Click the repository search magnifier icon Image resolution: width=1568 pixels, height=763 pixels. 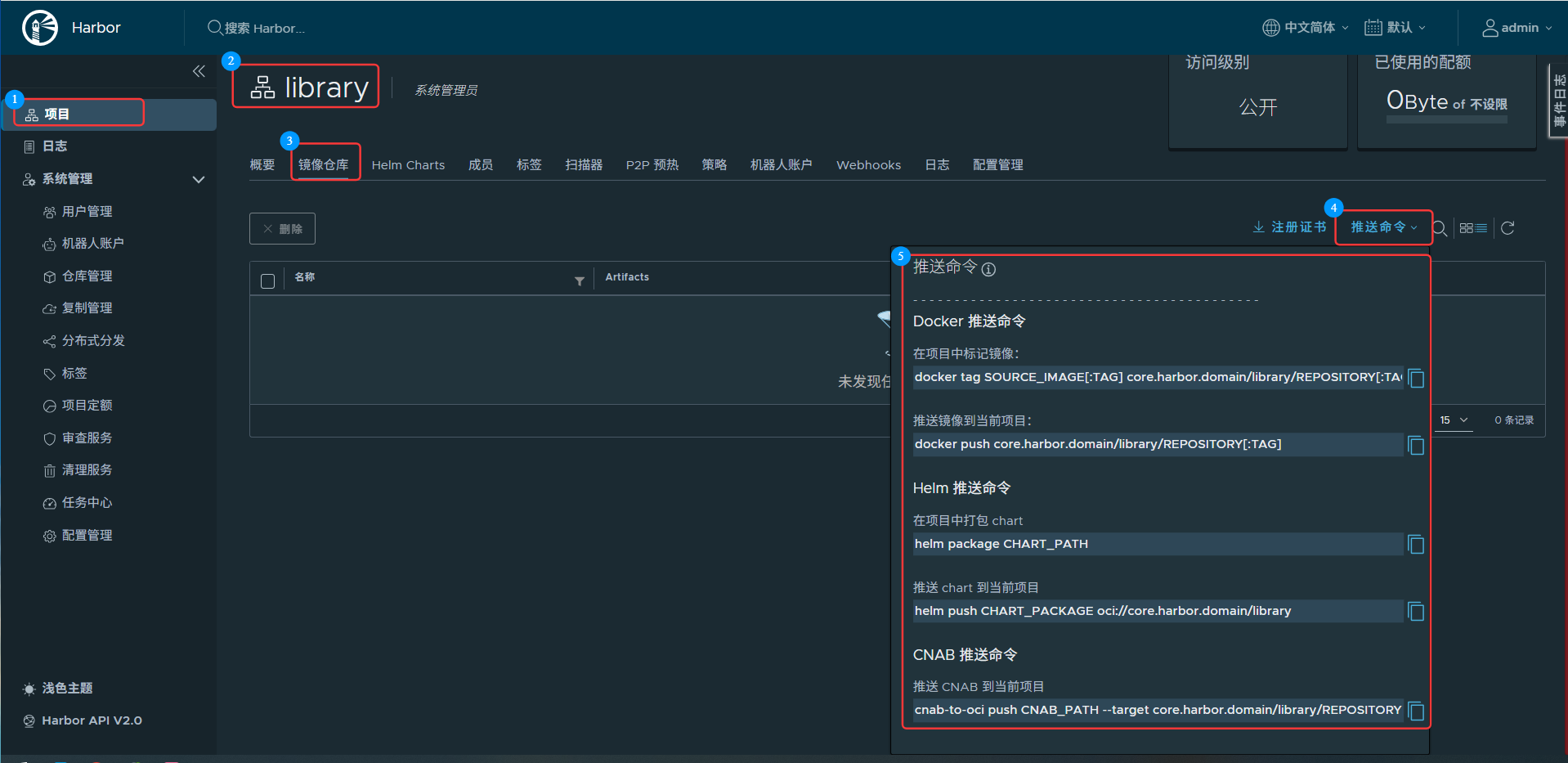point(1440,228)
